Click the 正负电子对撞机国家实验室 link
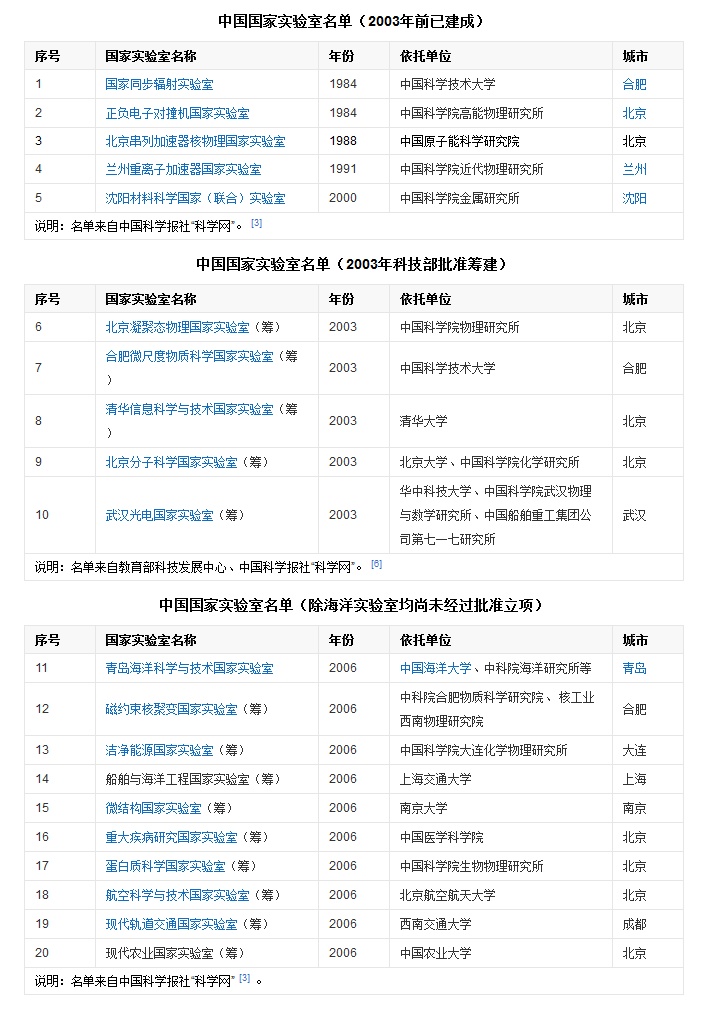Screen dimensions: 713x1012 pos(177,113)
